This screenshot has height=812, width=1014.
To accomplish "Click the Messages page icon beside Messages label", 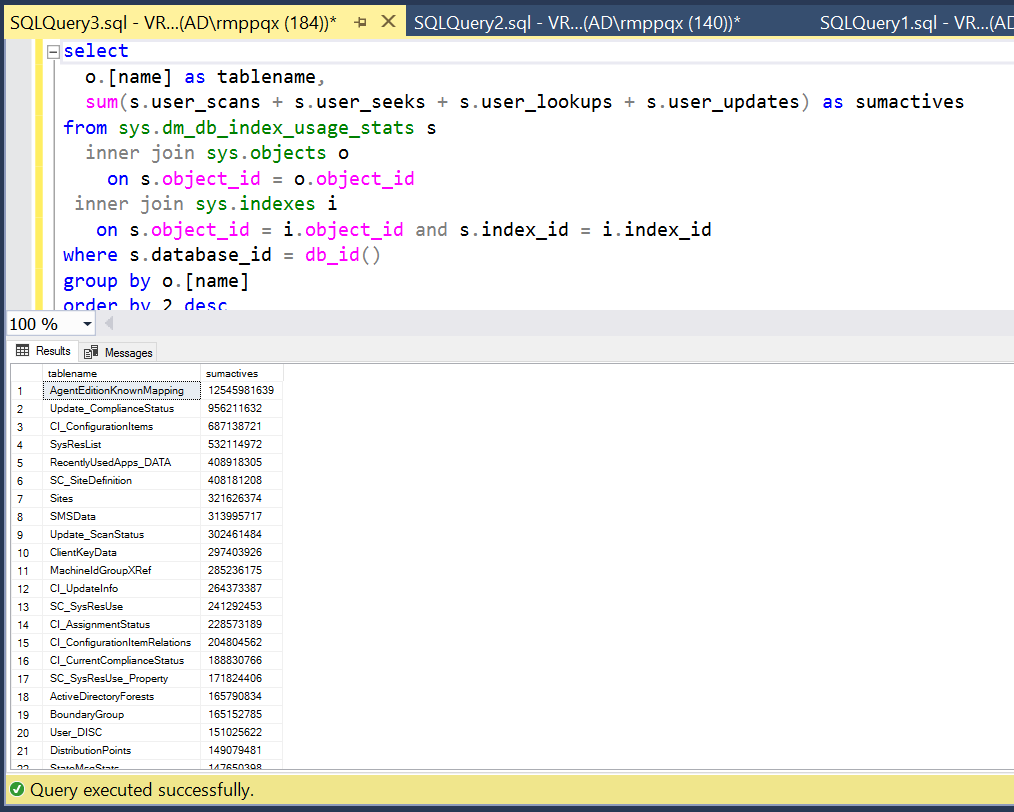I will [x=90, y=351].
